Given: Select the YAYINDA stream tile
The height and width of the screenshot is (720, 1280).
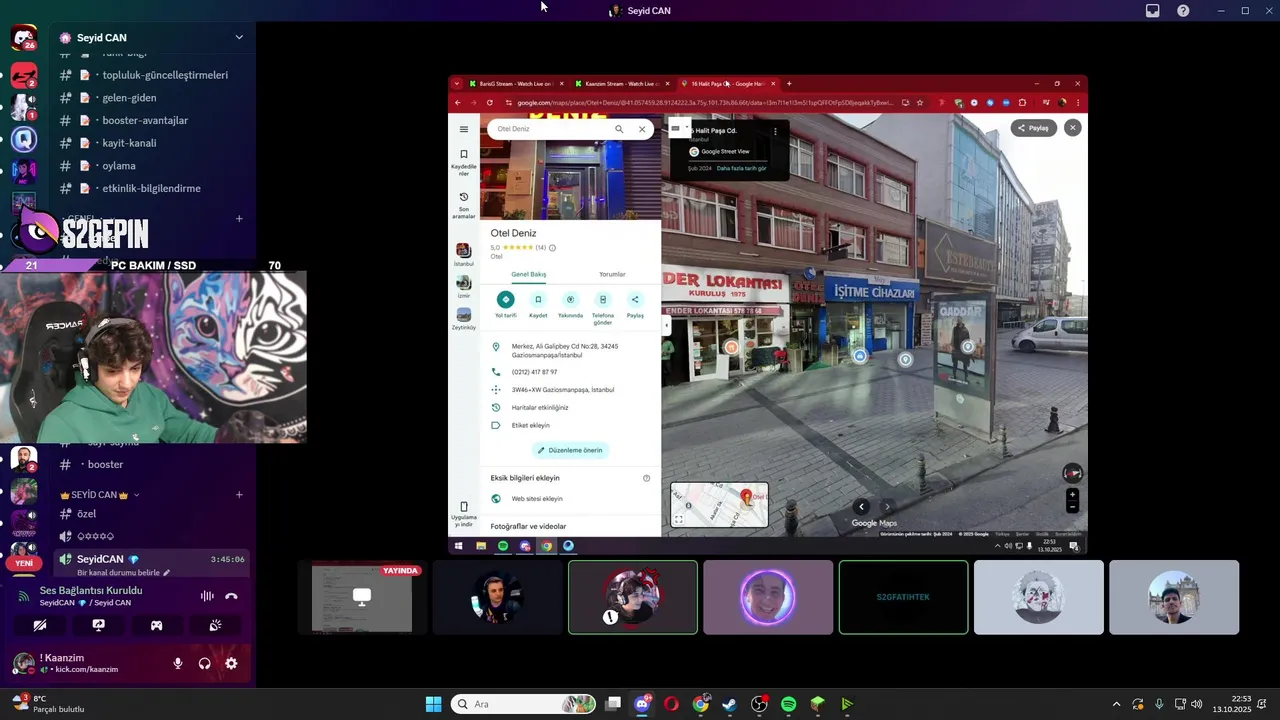Looking at the screenshot, I should tap(362, 597).
